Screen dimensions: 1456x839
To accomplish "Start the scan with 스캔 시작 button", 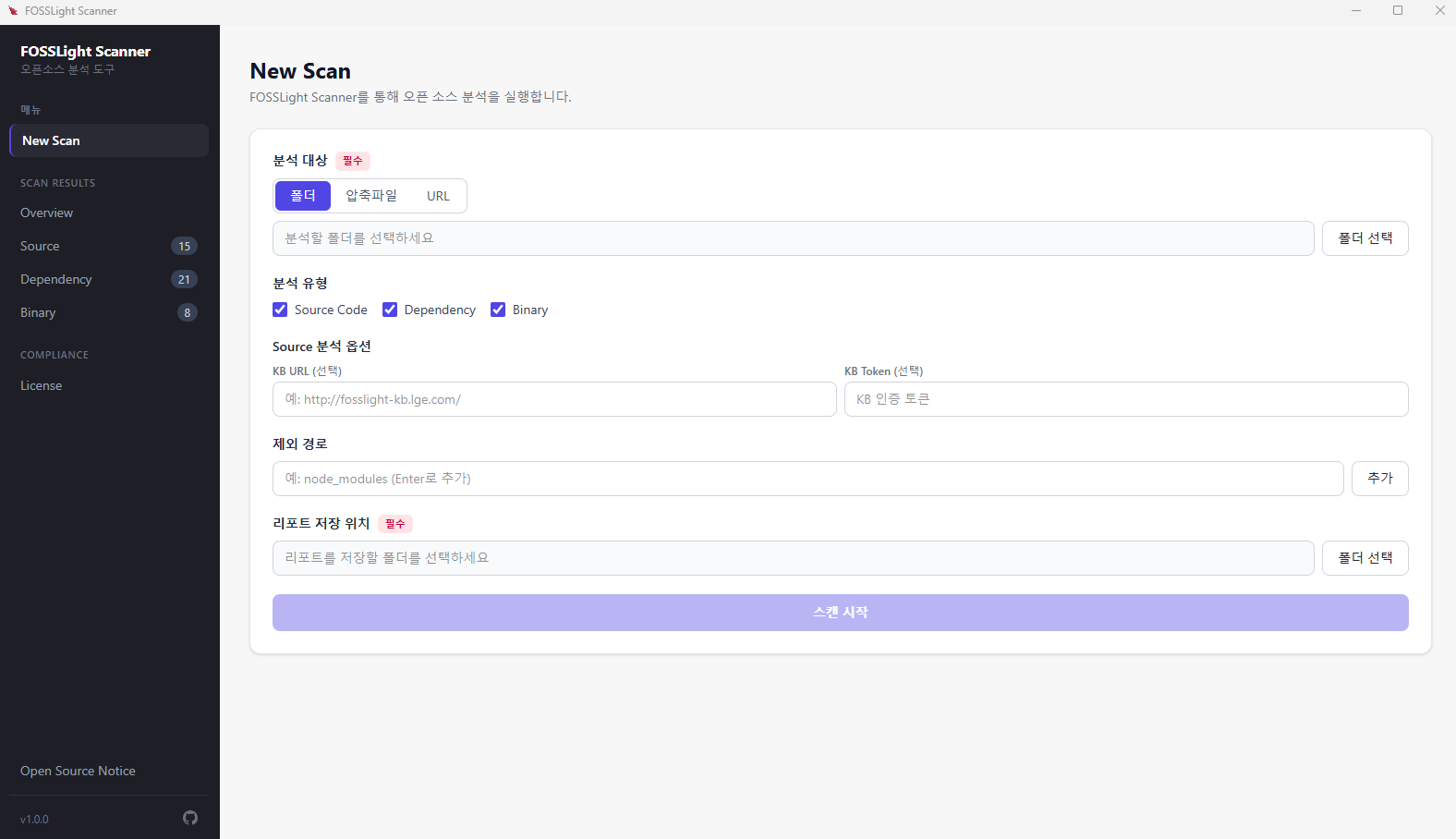I will tap(841, 613).
